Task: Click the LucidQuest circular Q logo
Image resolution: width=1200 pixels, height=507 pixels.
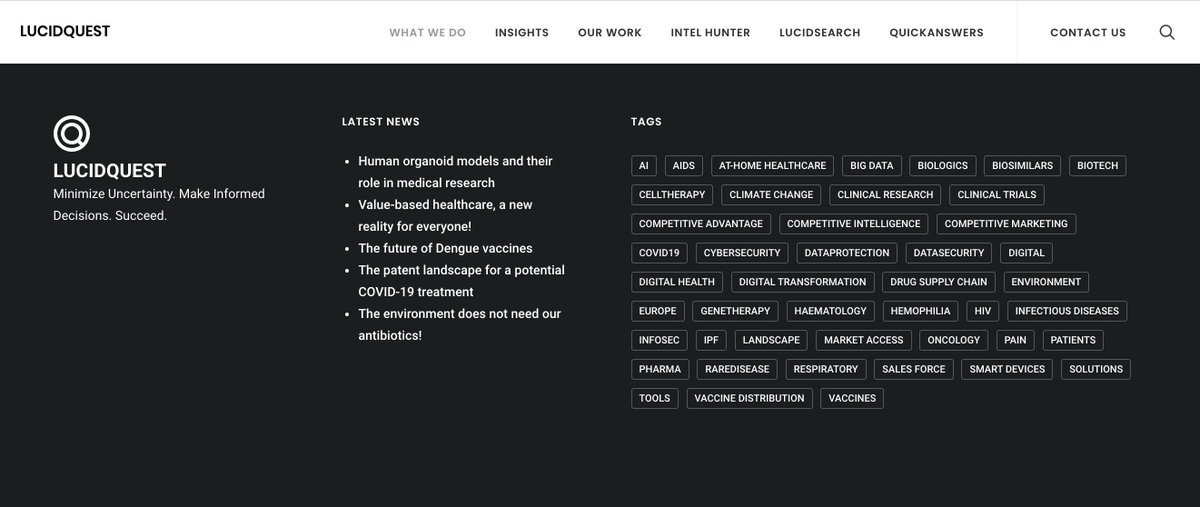Action: pyautogui.click(x=72, y=133)
